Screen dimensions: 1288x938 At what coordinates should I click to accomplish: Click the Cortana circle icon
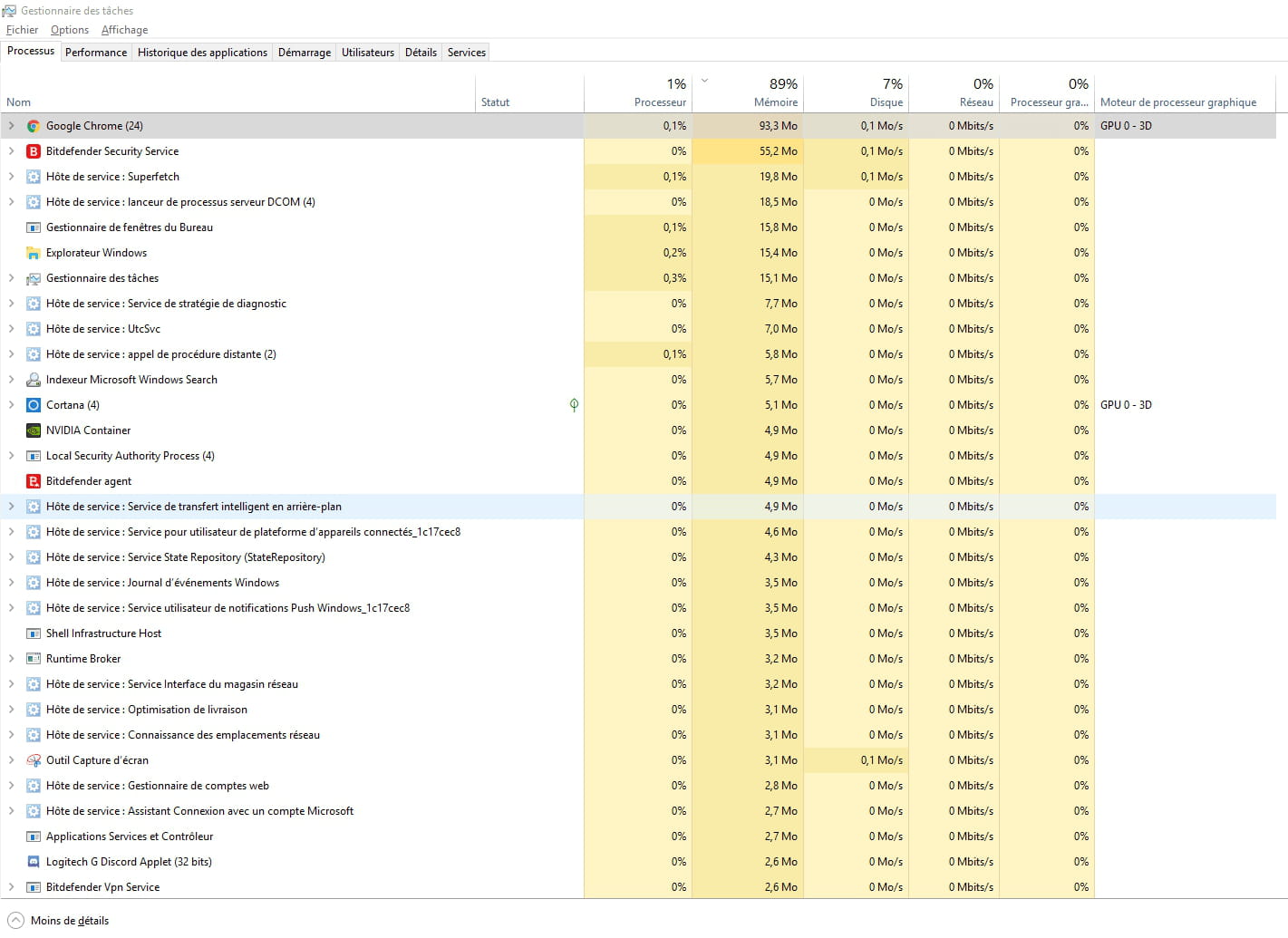tap(34, 405)
